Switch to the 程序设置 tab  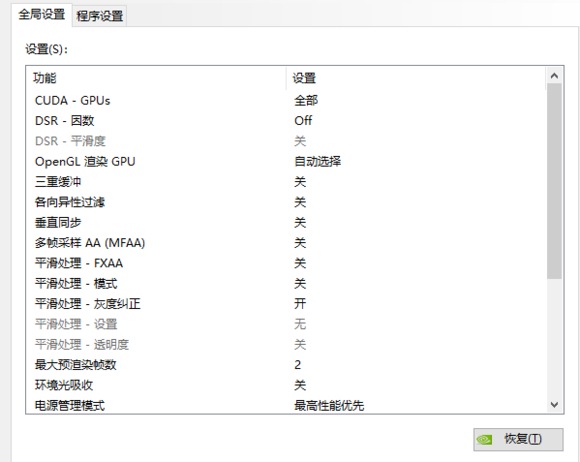pyautogui.click(x=100, y=16)
